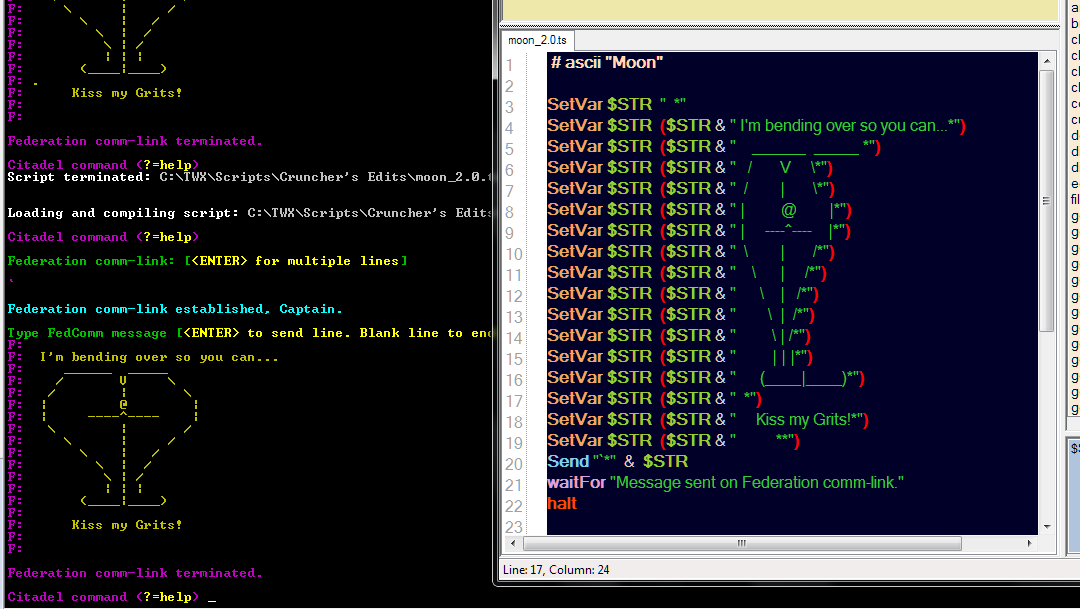This screenshot has height=609, width=1080.
Task: Click the up arrow on editor's vertical scrollbar
Action: coord(1048,60)
